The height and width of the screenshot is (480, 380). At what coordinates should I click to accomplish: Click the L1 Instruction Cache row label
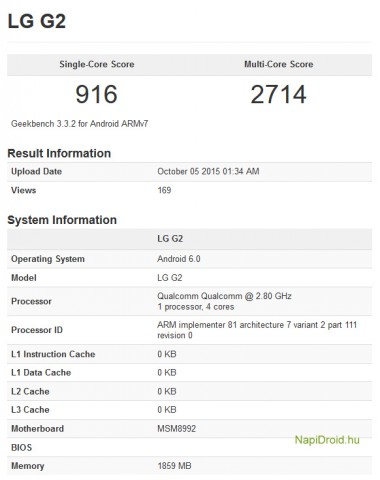(53, 354)
